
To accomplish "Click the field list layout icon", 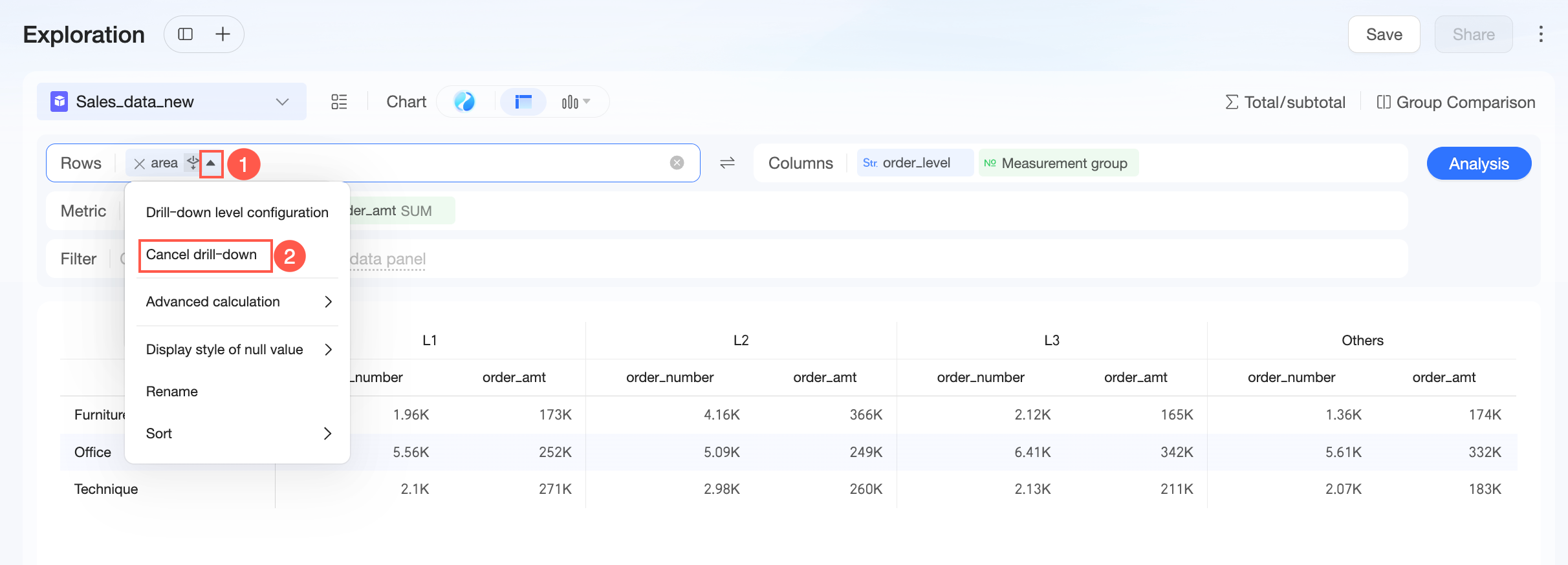I will (339, 102).
